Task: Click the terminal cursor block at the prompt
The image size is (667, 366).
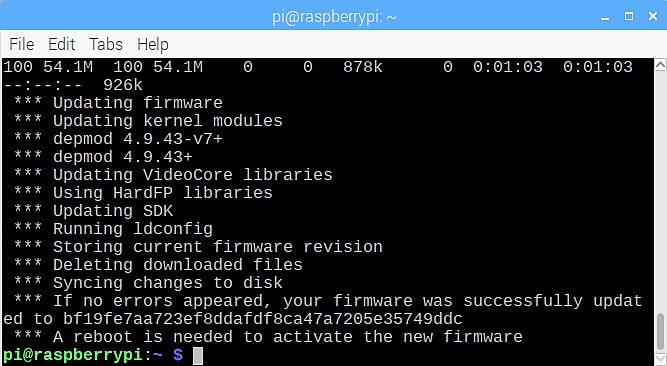Action: point(198,356)
